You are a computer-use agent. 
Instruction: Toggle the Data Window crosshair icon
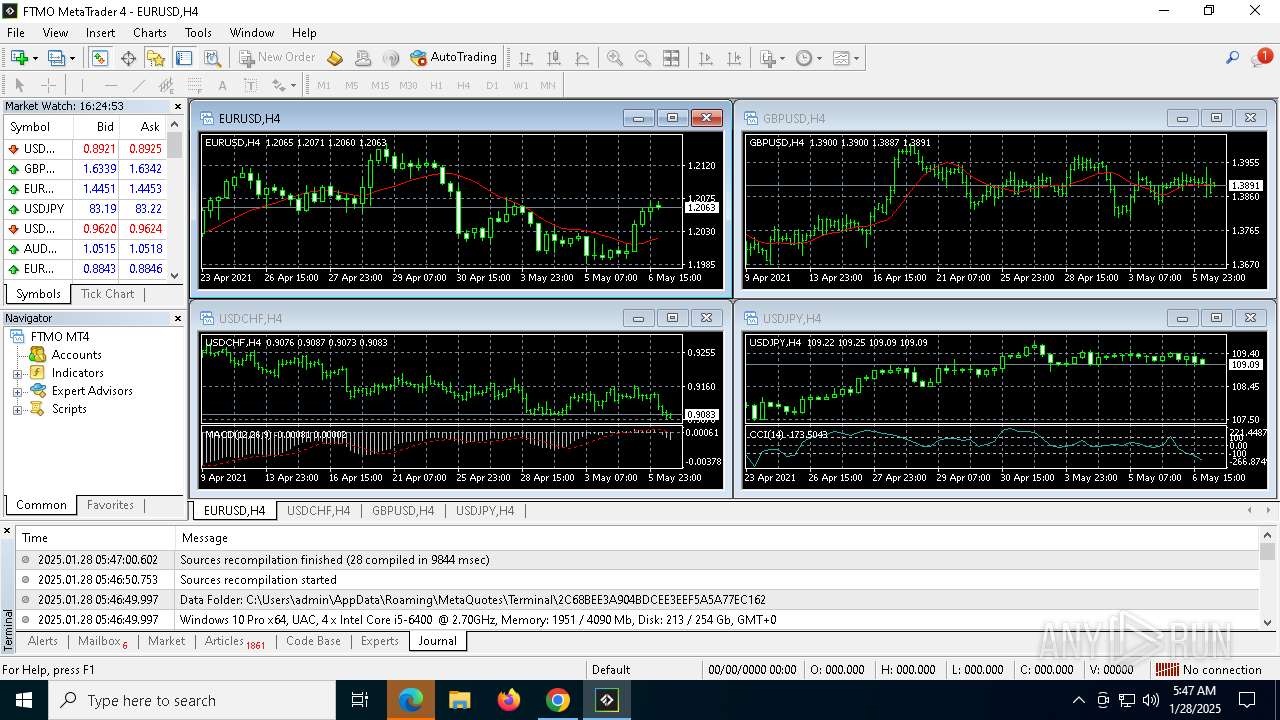(x=128, y=58)
